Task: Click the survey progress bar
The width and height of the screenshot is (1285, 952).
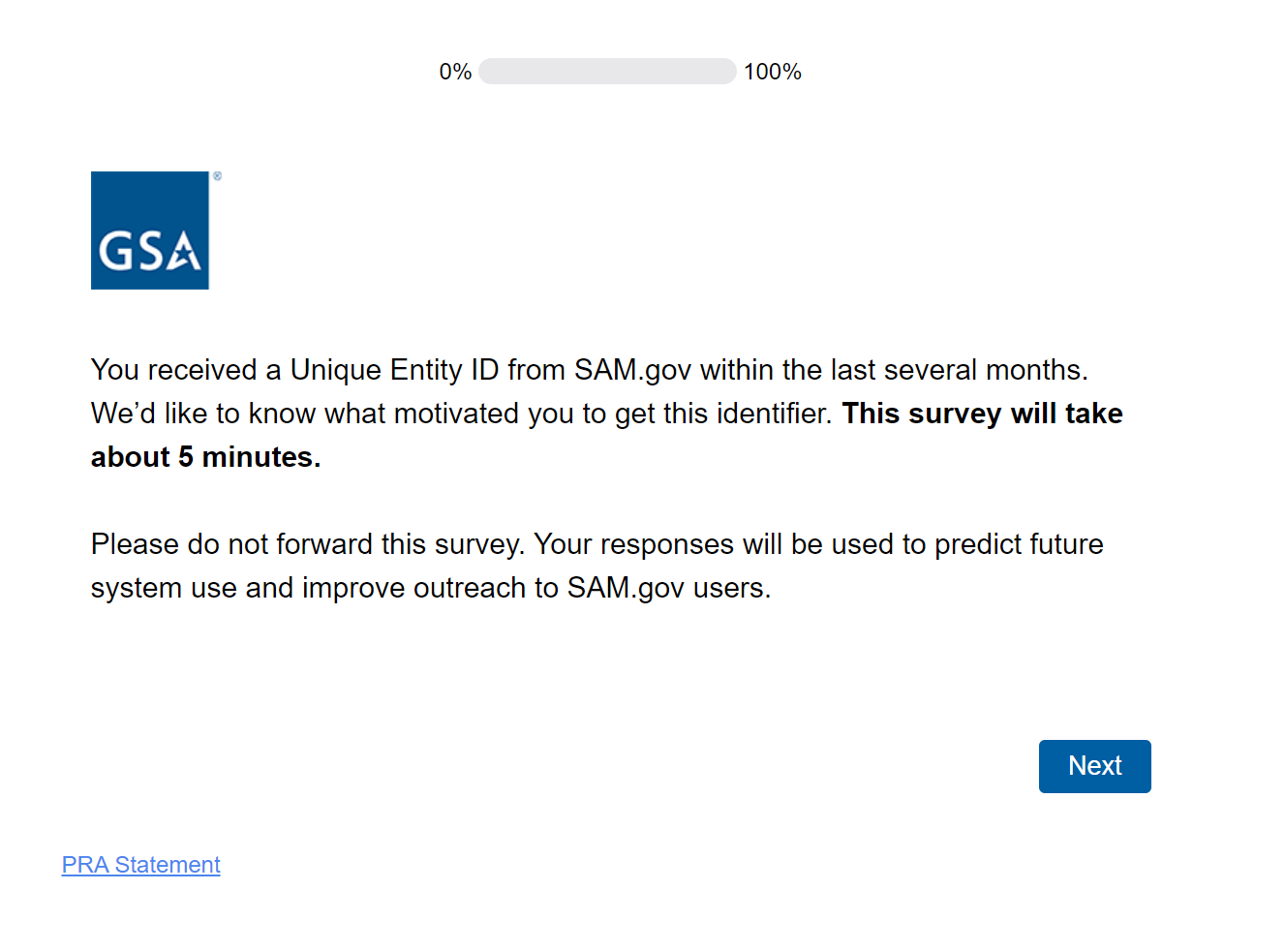Action: click(x=607, y=72)
